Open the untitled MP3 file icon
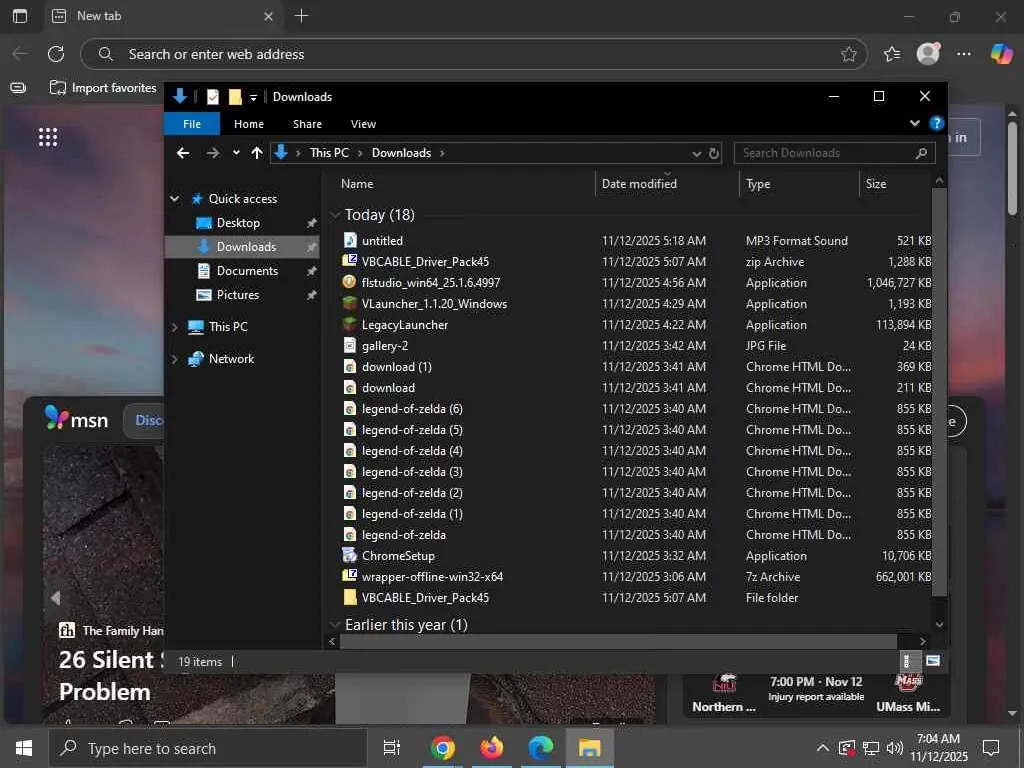Viewport: 1024px width, 768px height. click(350, 240)
